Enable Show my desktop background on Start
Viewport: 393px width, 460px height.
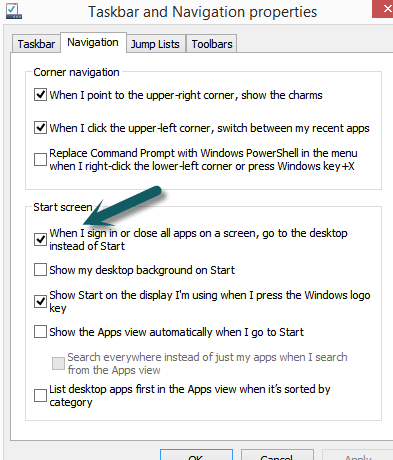(40, 270)
